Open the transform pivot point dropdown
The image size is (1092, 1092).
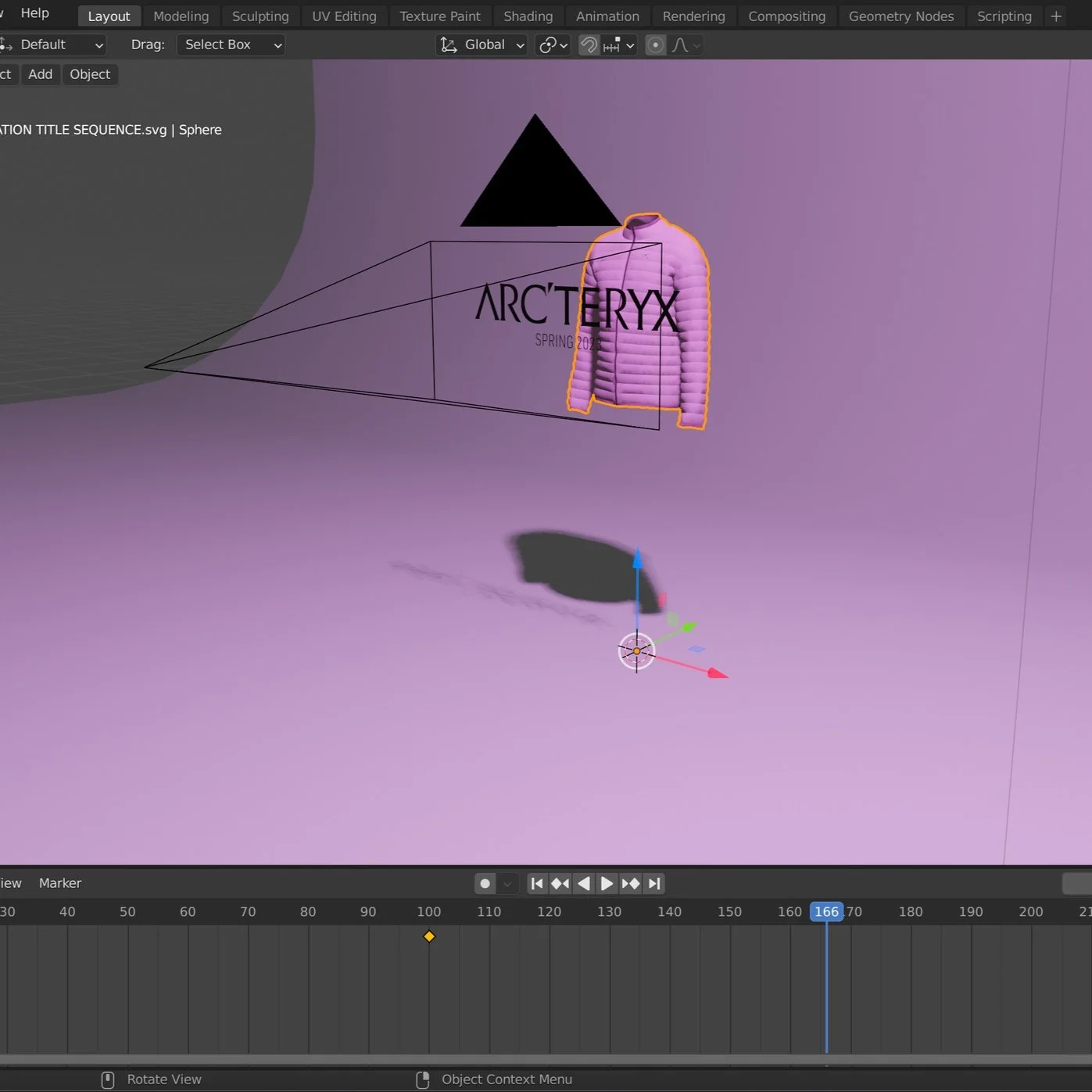pyautogui.click(x=552, y=45)
